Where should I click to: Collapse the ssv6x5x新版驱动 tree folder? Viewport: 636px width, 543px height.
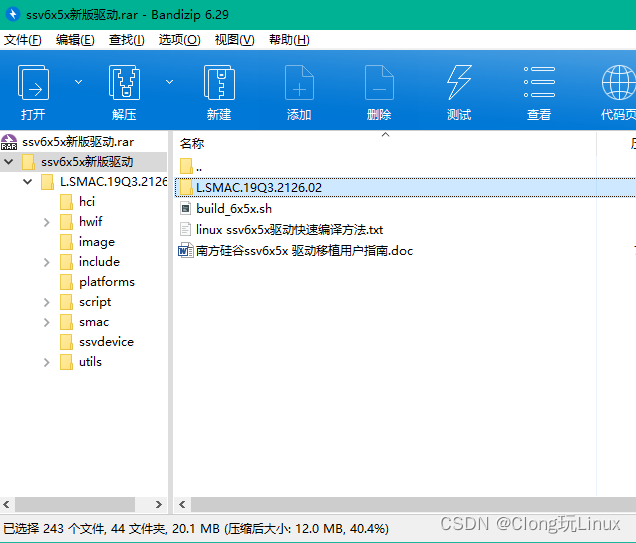(x=9, y=162)
